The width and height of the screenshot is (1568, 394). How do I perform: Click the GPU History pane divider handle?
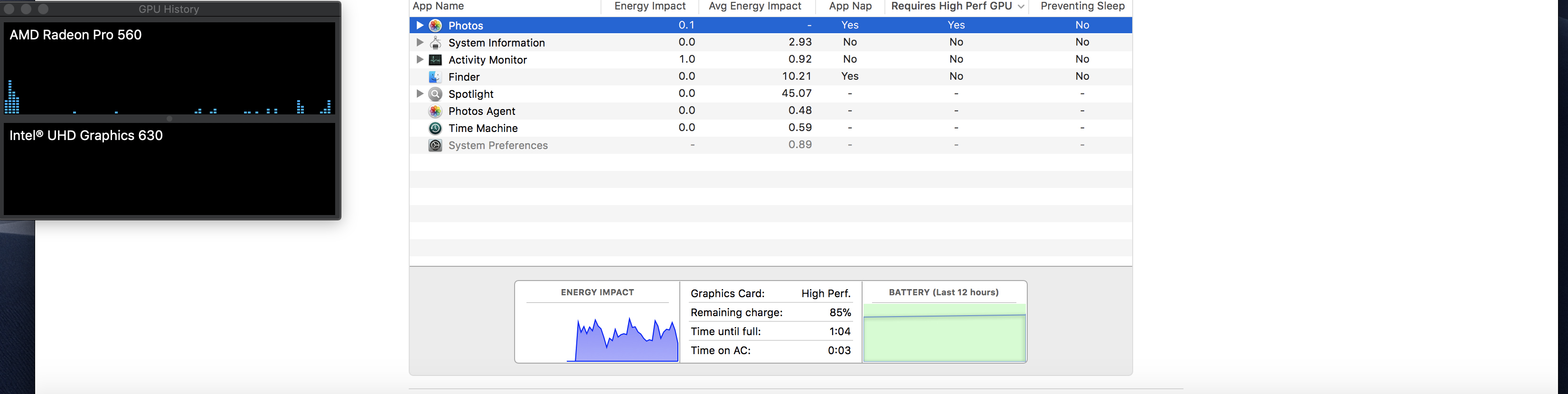coord(169,119)
